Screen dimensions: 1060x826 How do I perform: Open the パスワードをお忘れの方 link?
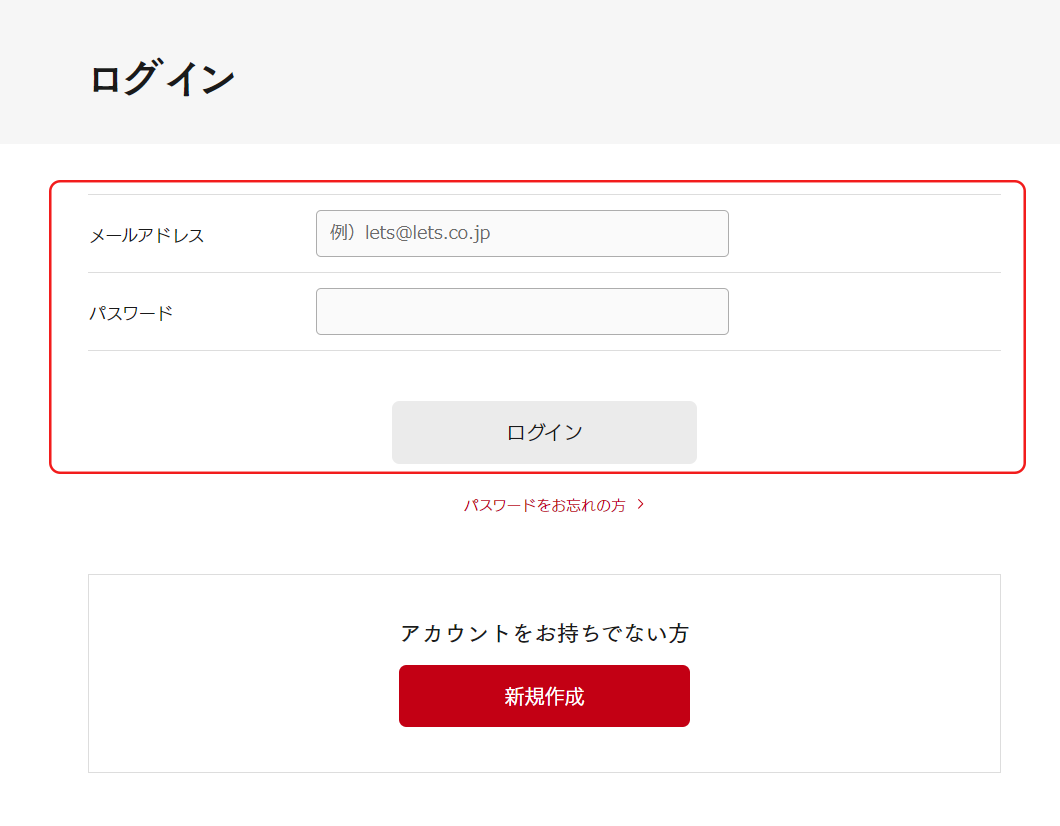pyautogui.click(x=544, y=506)
